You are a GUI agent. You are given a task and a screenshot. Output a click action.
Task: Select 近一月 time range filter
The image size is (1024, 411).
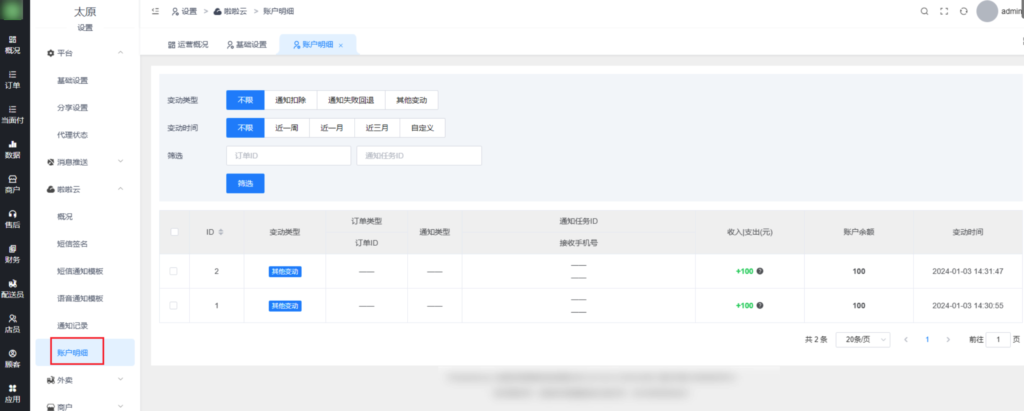332,128
